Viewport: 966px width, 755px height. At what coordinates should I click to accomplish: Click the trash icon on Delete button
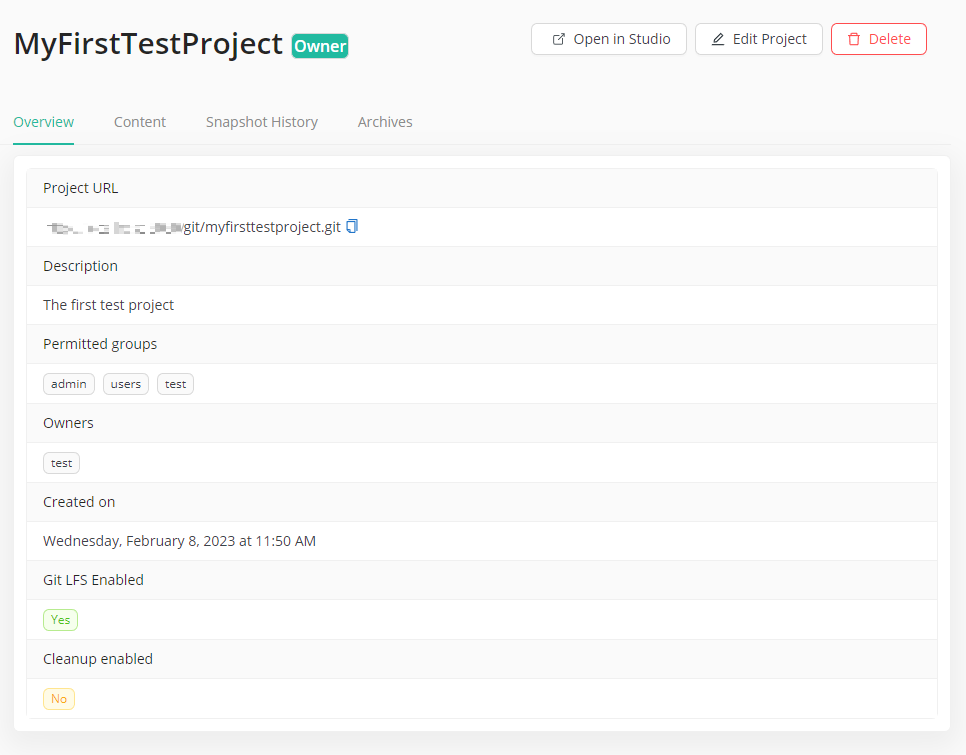click(853, 39)
